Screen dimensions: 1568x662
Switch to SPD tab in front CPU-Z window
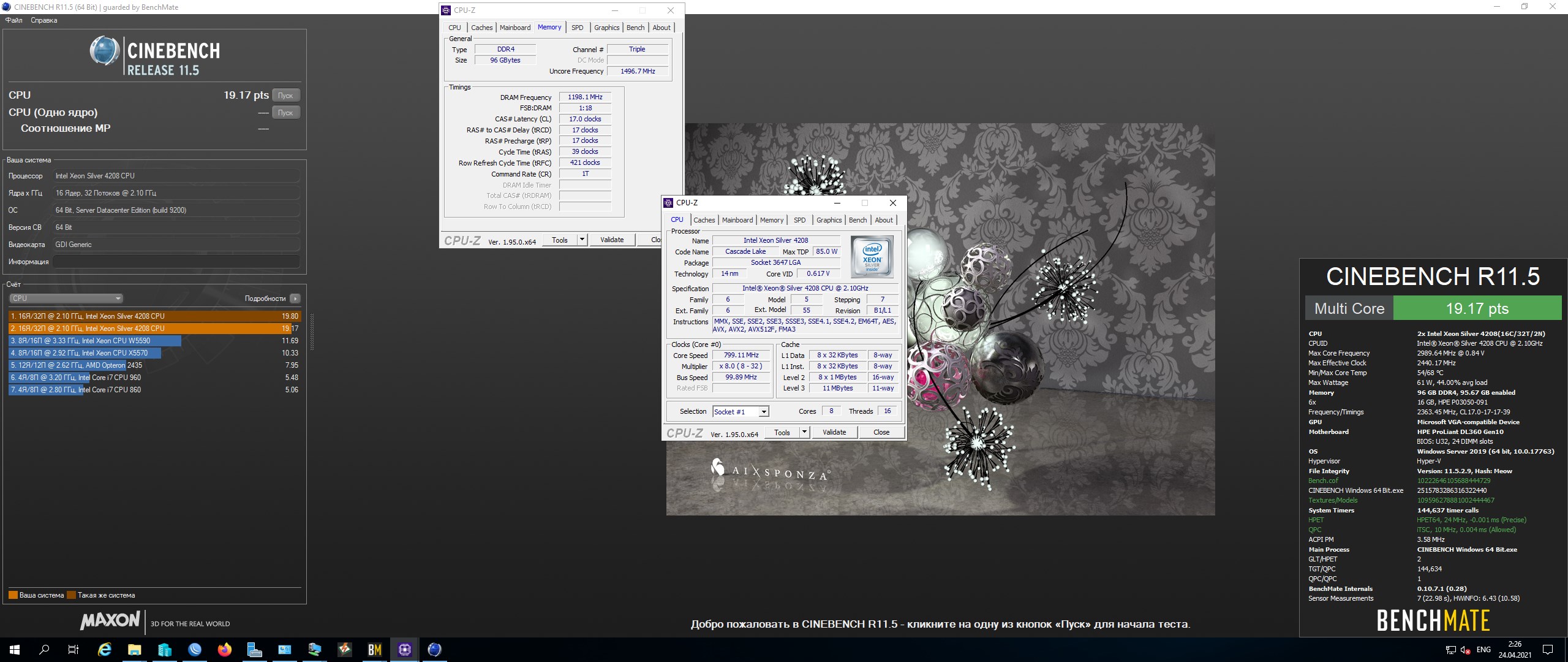[x=799, y=220]
